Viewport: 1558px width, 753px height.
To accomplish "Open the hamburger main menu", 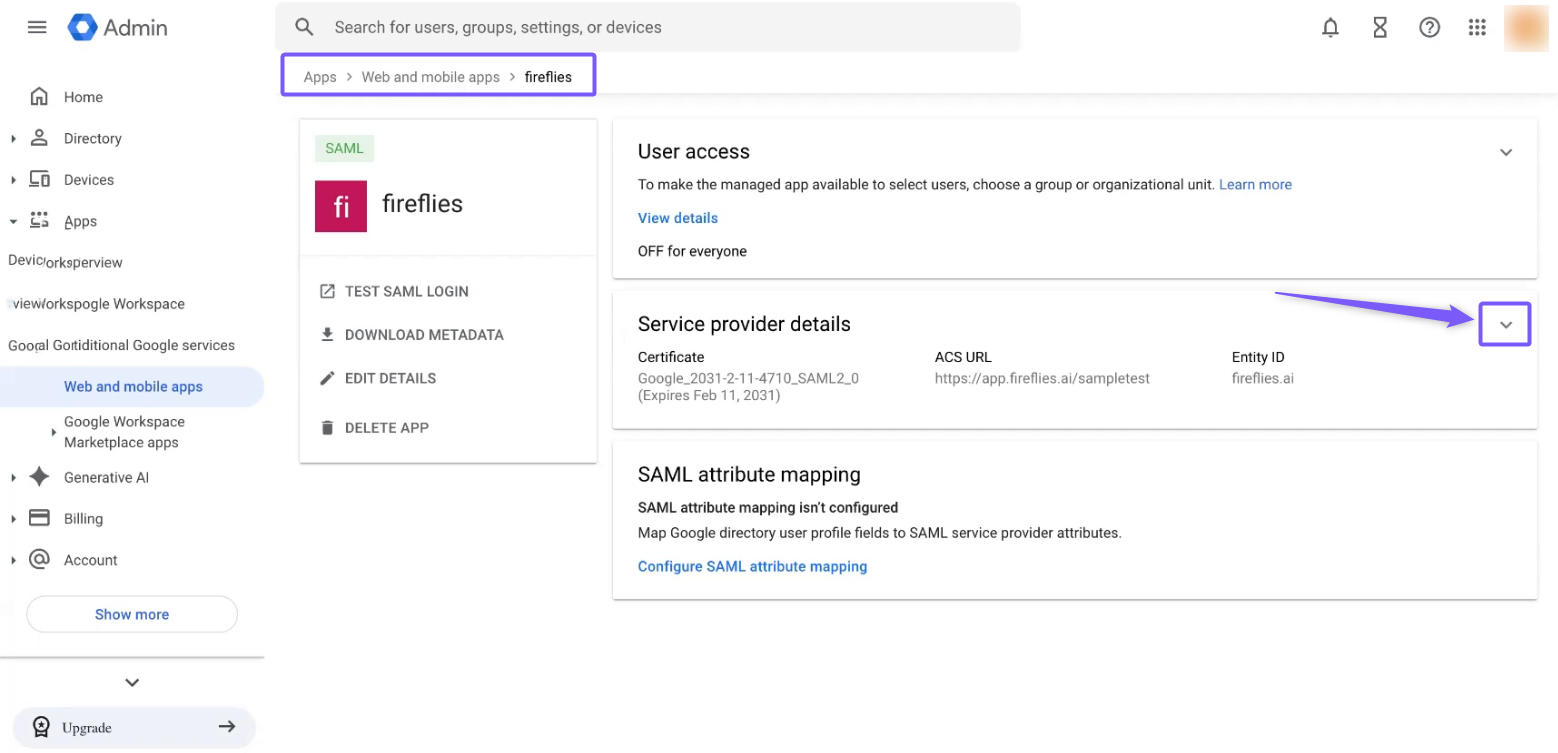I will (x=37, y=27).
